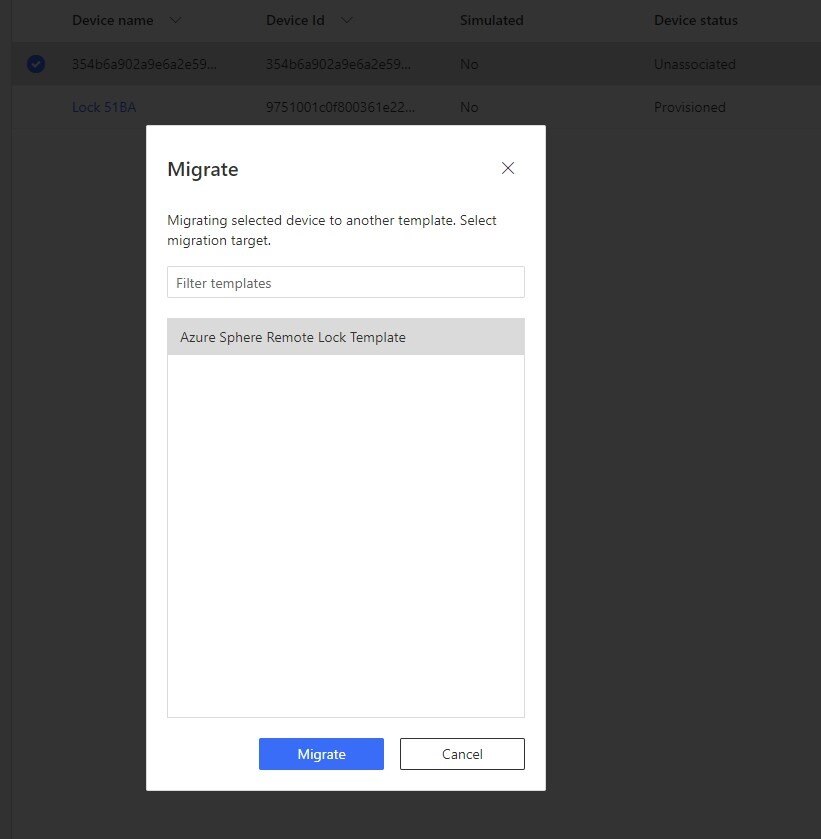Viewport: 821px width, 839px height.
Task: Click the Device status column header
Action: click(x=695, y=20)
